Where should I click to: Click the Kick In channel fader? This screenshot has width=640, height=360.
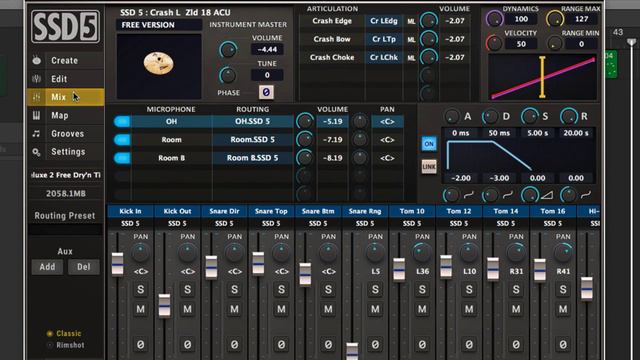pyautogui.click(x=118, y=264)
